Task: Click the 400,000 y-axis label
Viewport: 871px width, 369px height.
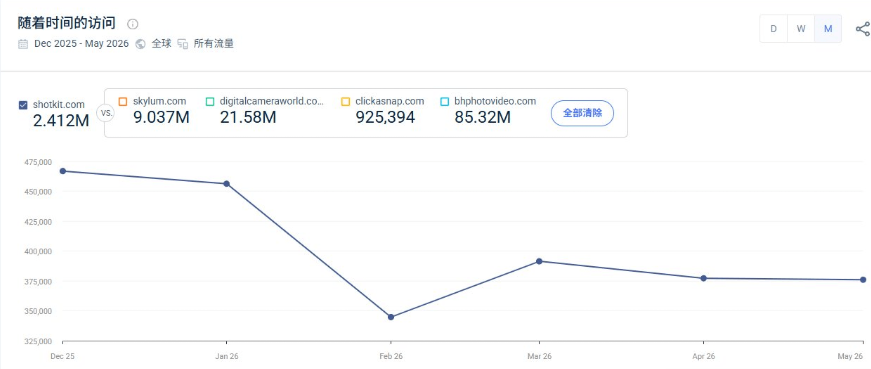Action: (38, 251)
